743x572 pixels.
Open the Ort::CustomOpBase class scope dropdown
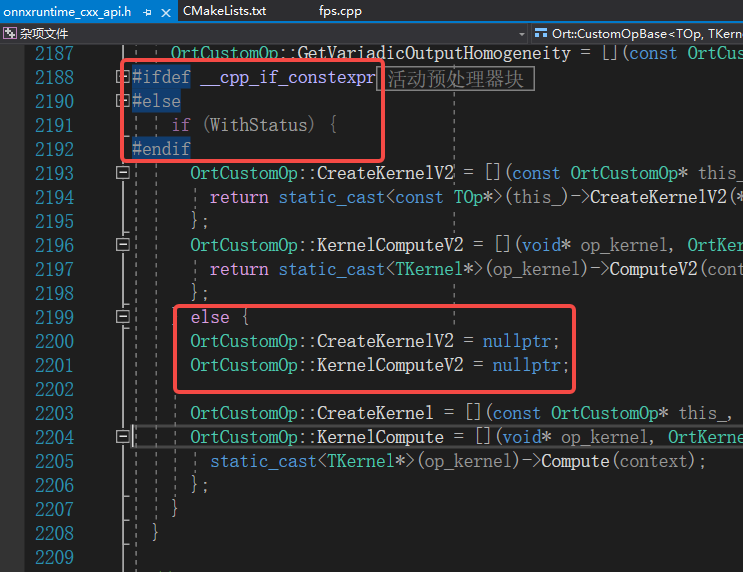point(638,33)
